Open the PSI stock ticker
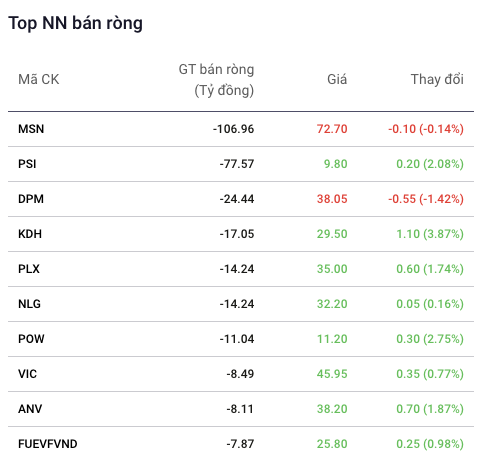Viewport: 477px width, 466px height. pos(27,164)
